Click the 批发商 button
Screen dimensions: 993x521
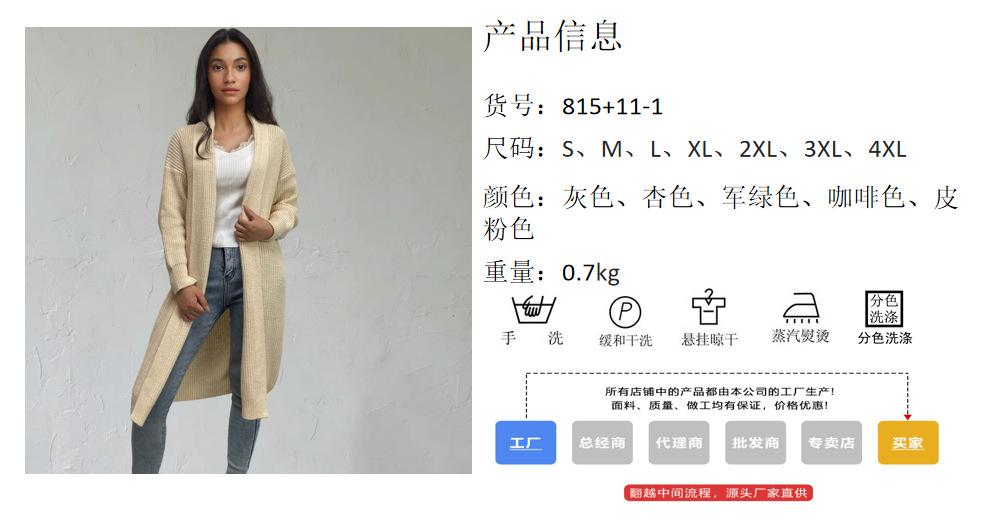point(756,443)
